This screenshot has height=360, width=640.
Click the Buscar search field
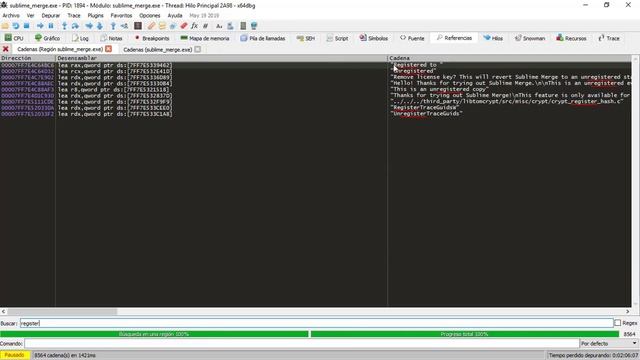pos(316,323)
